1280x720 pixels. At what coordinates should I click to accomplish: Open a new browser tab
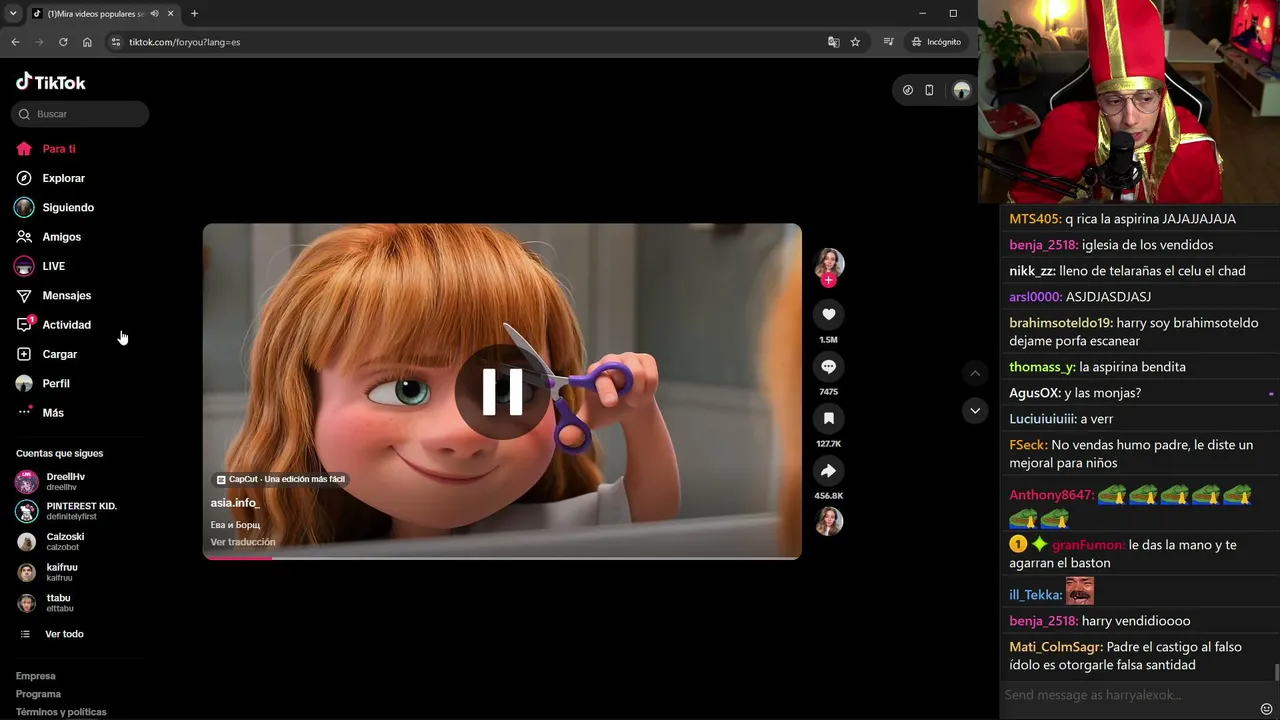194,13
